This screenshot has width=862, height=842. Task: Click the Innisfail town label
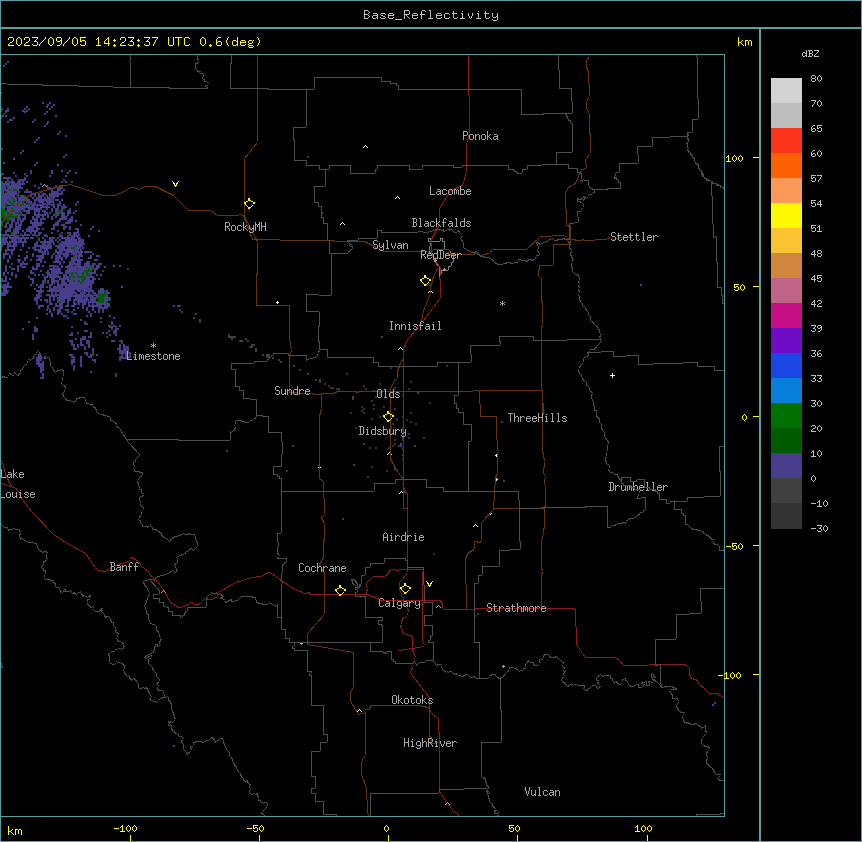pyautogui.click(x=415, y=326)
